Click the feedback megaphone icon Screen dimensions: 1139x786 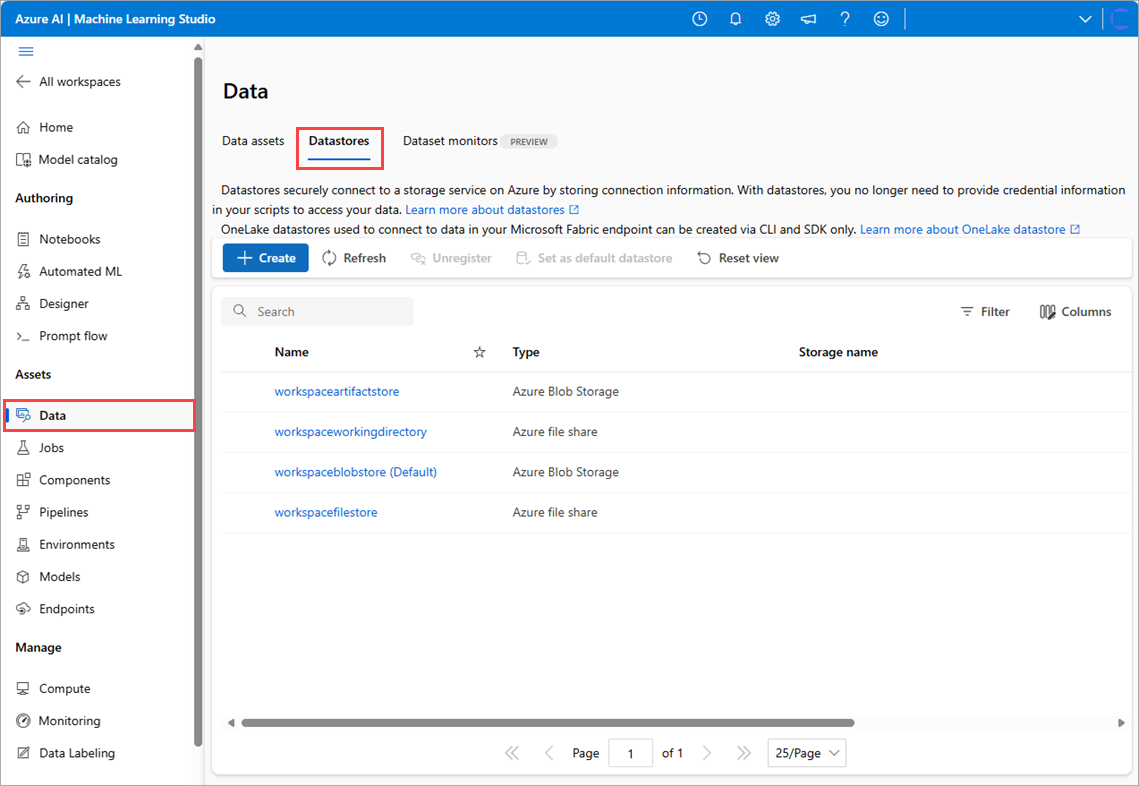point(808,19)
